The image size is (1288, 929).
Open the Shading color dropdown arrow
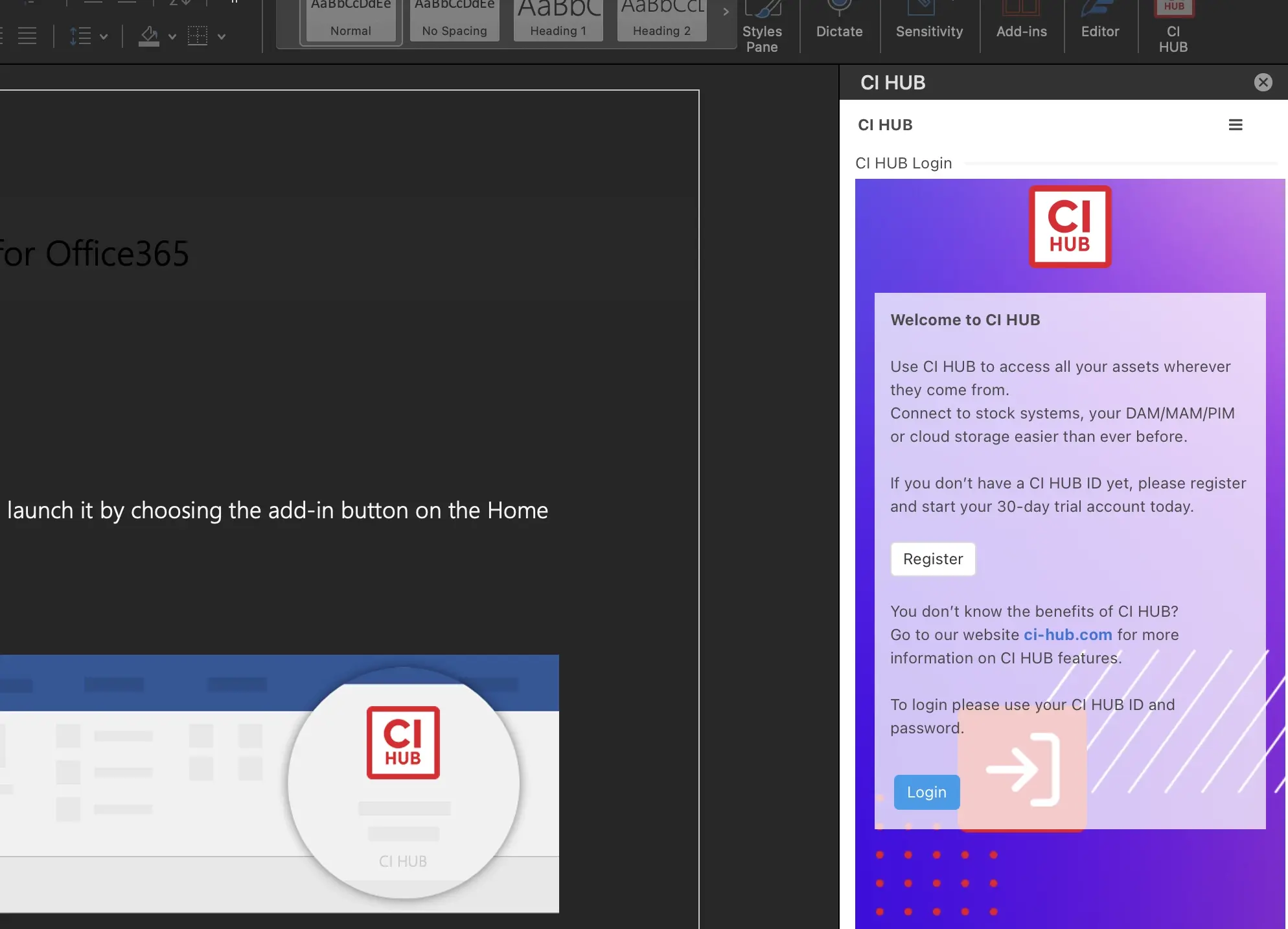coord(172,37)
